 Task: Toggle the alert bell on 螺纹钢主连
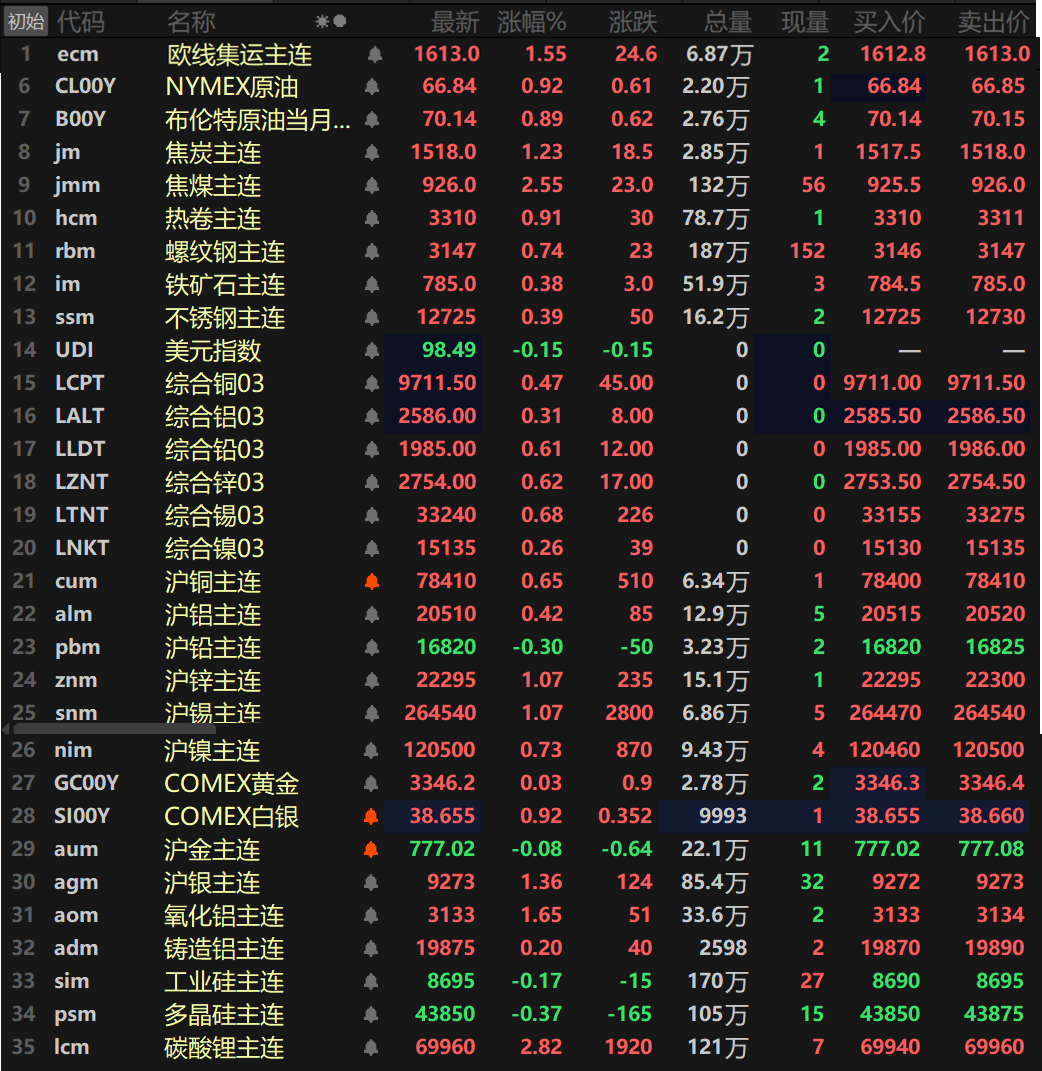coord(373,252)
